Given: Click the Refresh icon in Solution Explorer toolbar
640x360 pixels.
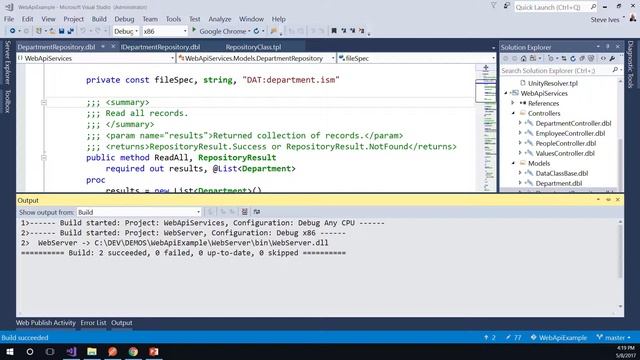Looking at the screenshot, I should point(573,58).
